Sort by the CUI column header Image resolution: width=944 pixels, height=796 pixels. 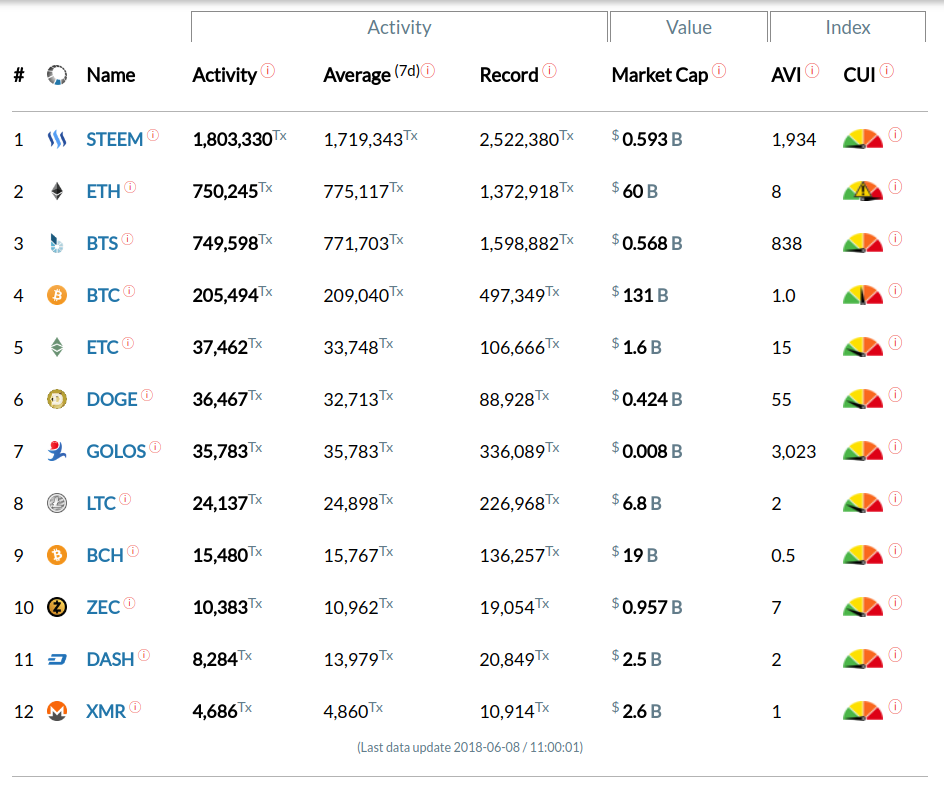[x=859, y=75]
